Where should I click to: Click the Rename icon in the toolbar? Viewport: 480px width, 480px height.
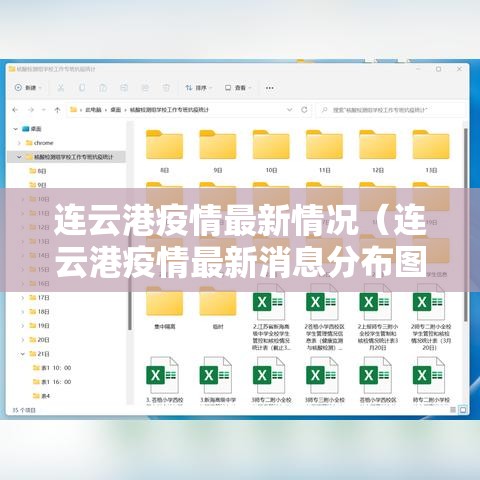tap(124, 88)
